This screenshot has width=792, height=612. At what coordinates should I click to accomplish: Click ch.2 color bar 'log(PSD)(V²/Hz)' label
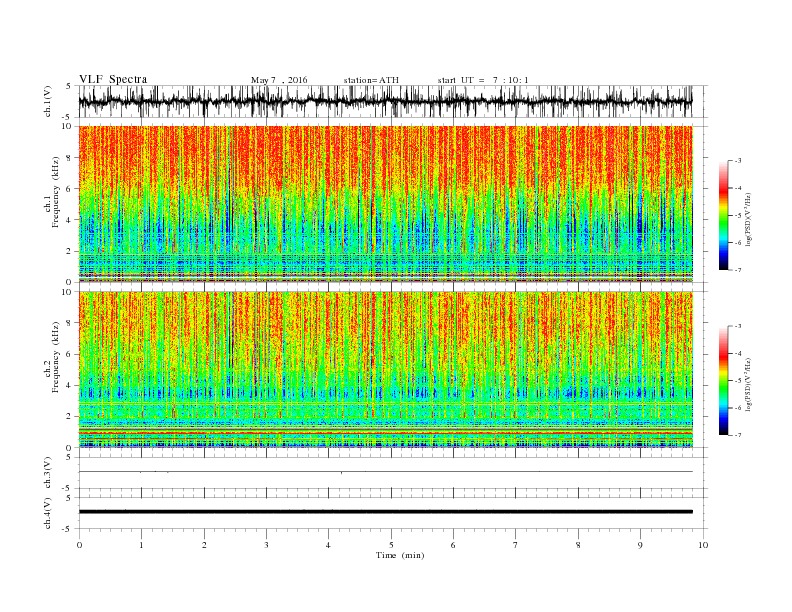(x=748, y=384)
